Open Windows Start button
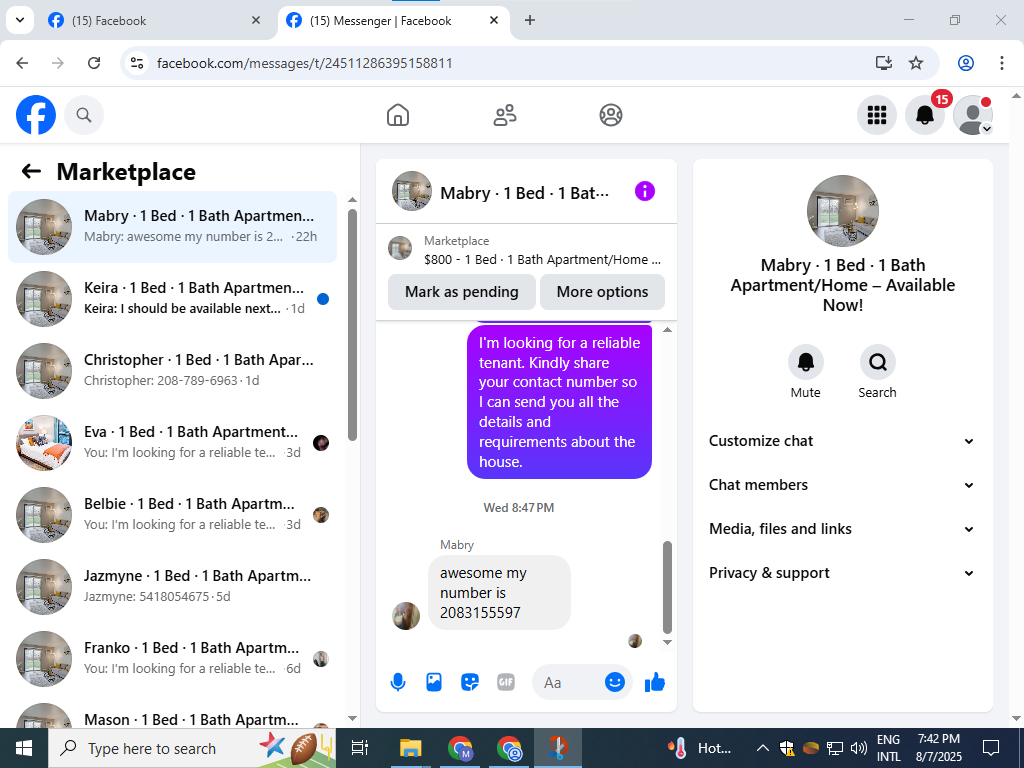 click(24, 748)
